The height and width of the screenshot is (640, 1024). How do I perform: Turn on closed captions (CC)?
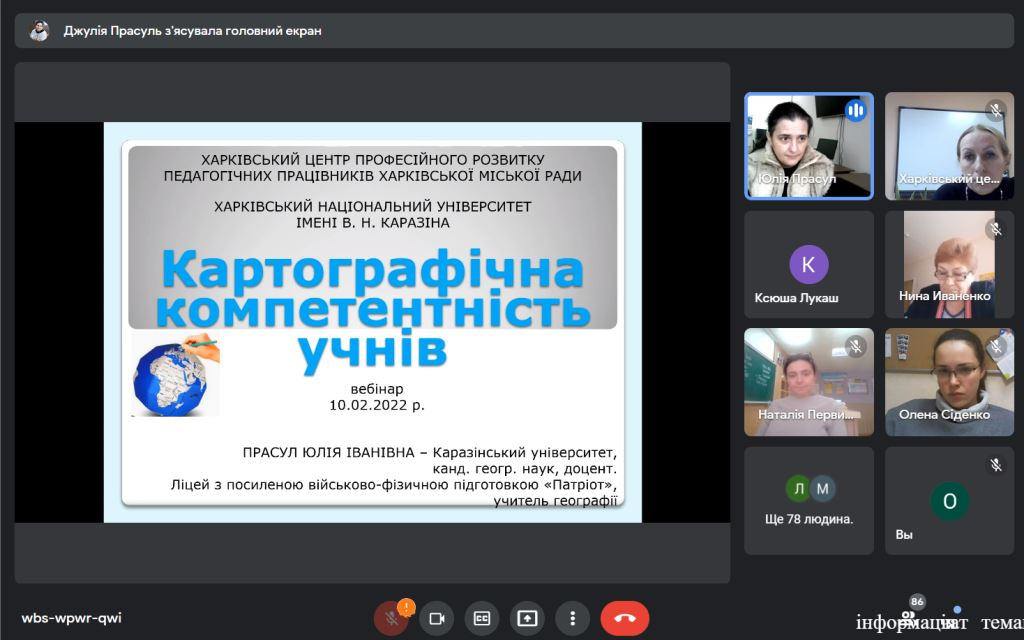point(482,618)
